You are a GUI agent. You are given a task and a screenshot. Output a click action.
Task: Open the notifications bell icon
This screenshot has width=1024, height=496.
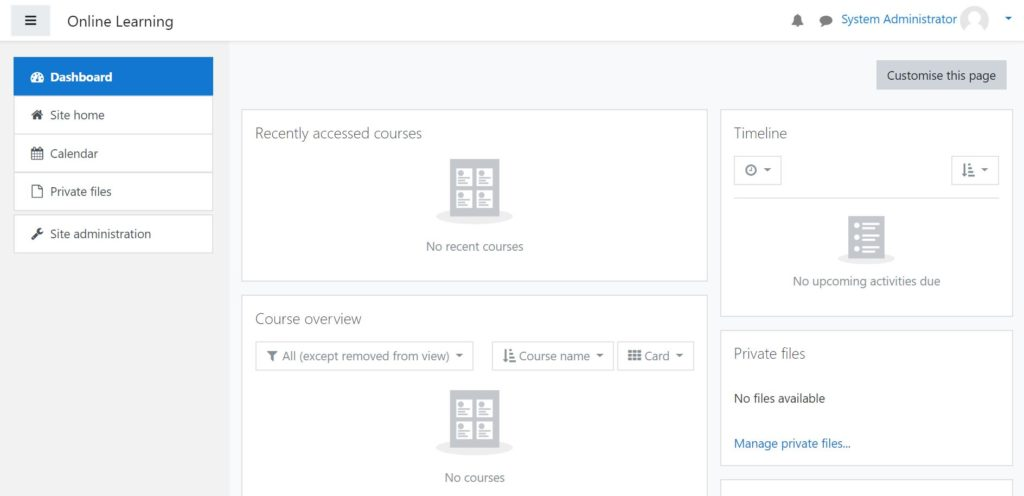click(797, 21)
